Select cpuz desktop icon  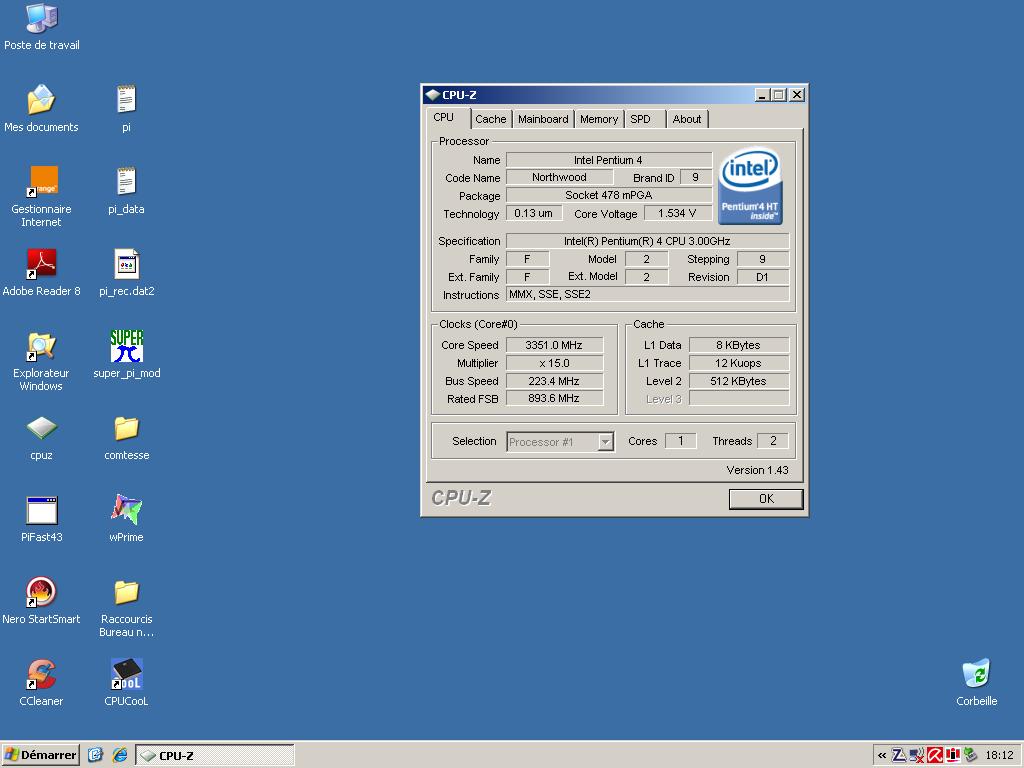[41, 428]
